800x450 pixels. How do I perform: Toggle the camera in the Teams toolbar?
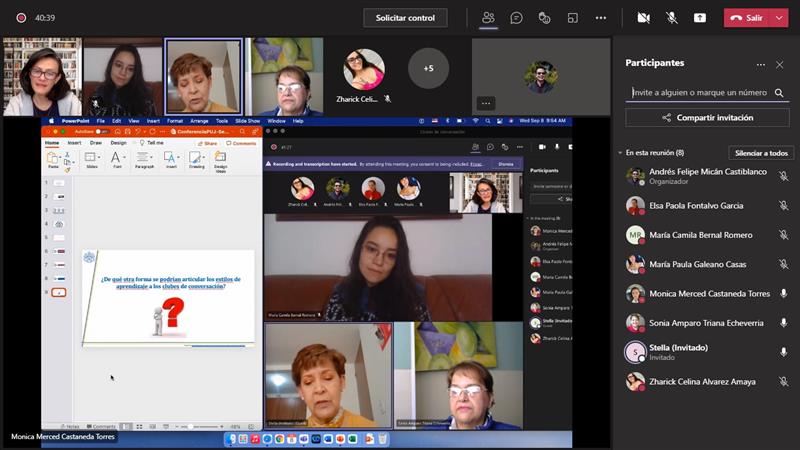click(x=643, y=18)
